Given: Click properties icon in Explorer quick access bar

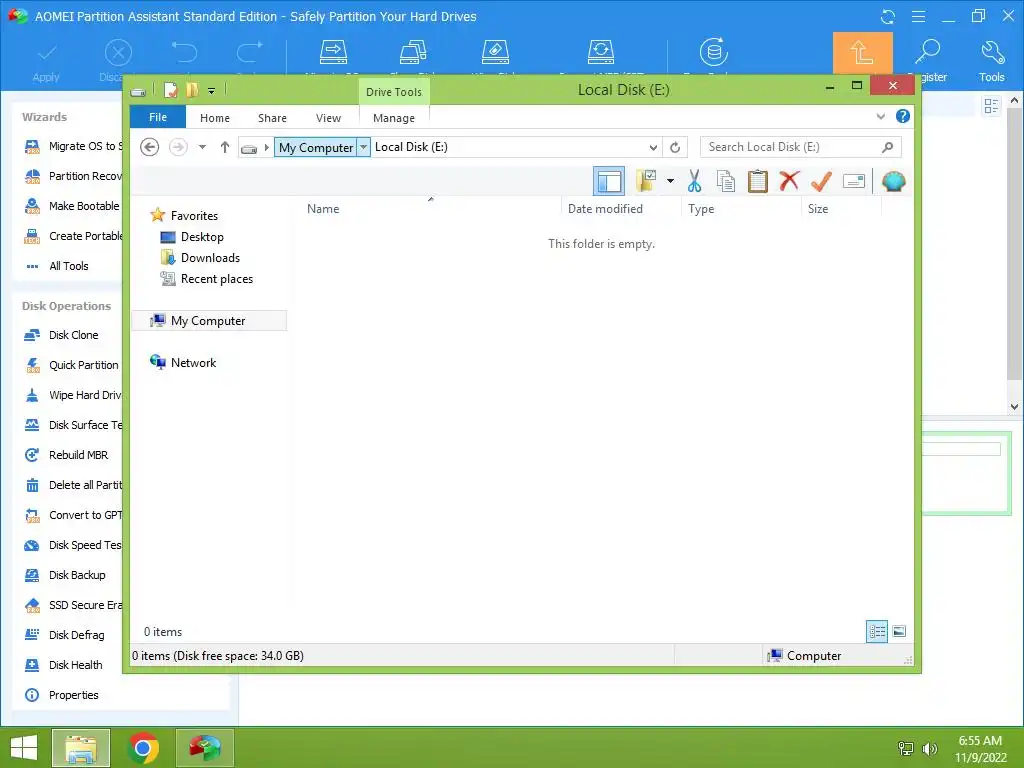Looking at the screenshot, I should (x=170, y=90).
